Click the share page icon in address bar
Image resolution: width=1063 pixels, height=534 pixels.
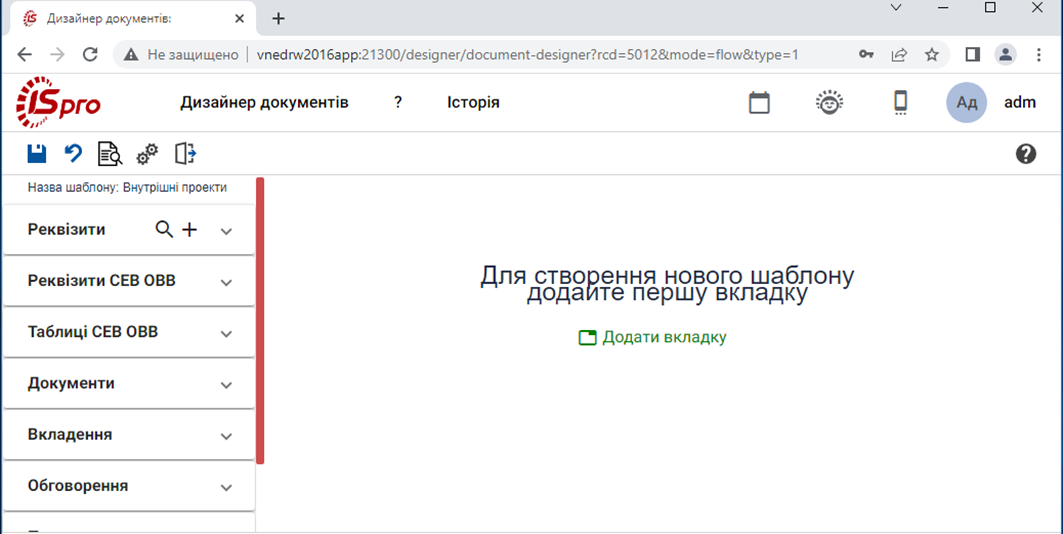[900, 54]
